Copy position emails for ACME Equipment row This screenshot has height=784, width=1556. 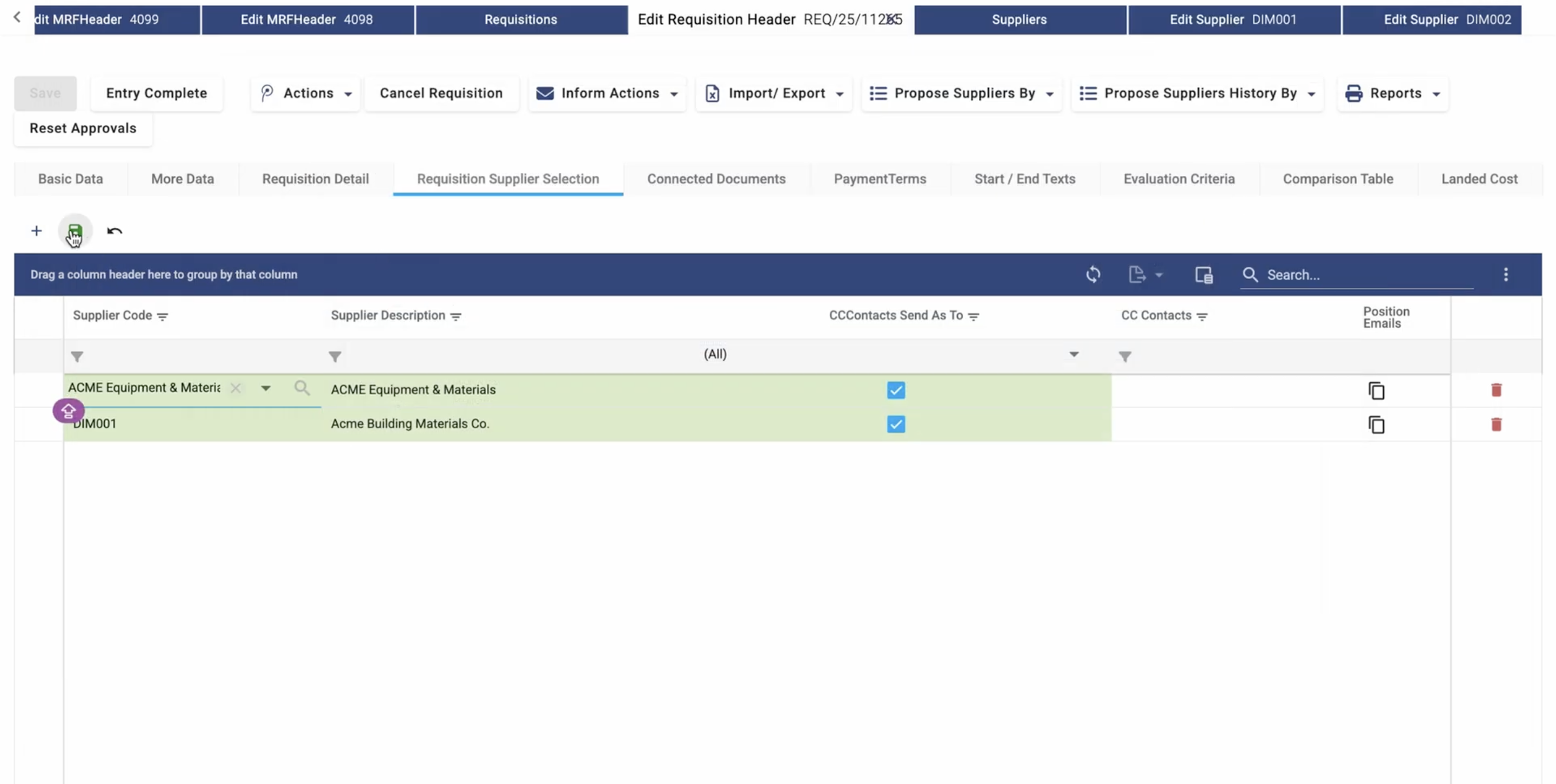1376,390
